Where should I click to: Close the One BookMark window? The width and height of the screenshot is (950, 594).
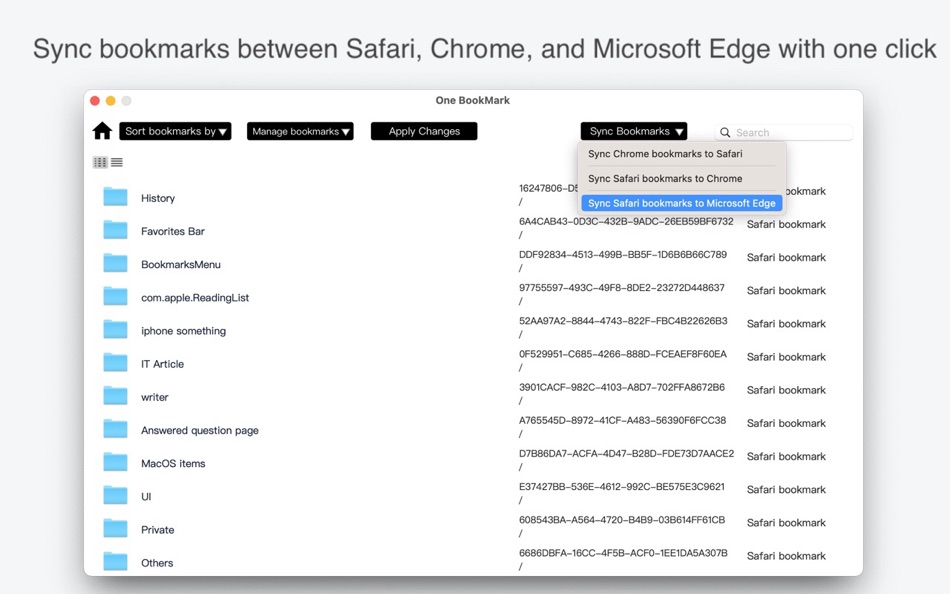click(x=95, y=101)
